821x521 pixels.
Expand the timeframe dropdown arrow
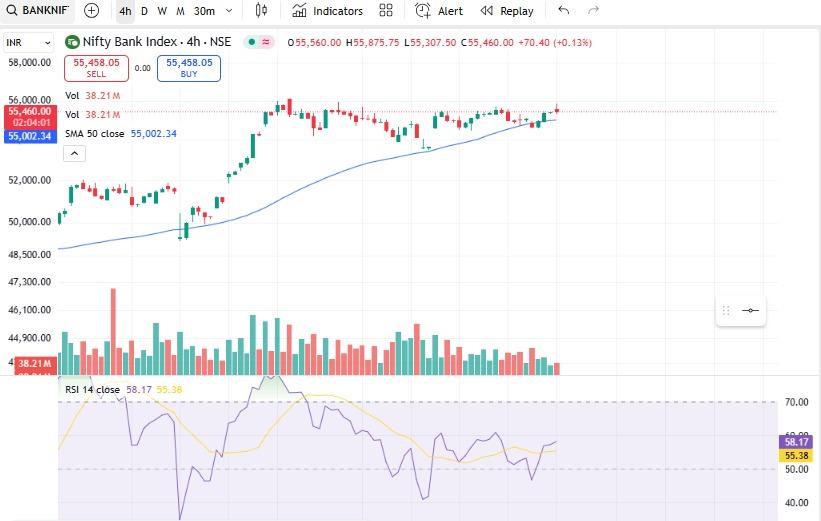click(x=229, y=10)
